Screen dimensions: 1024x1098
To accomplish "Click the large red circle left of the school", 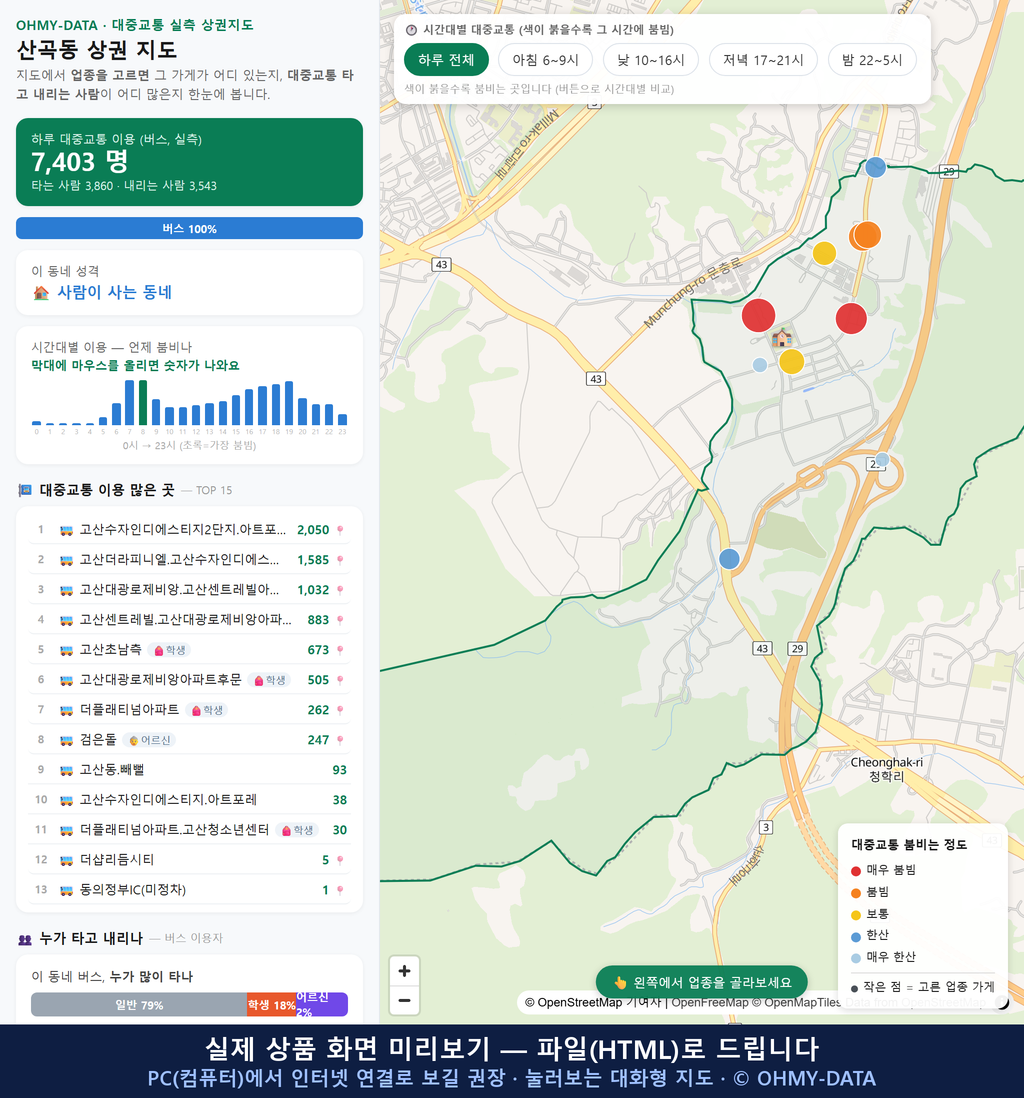I will [x=759, y=315].
